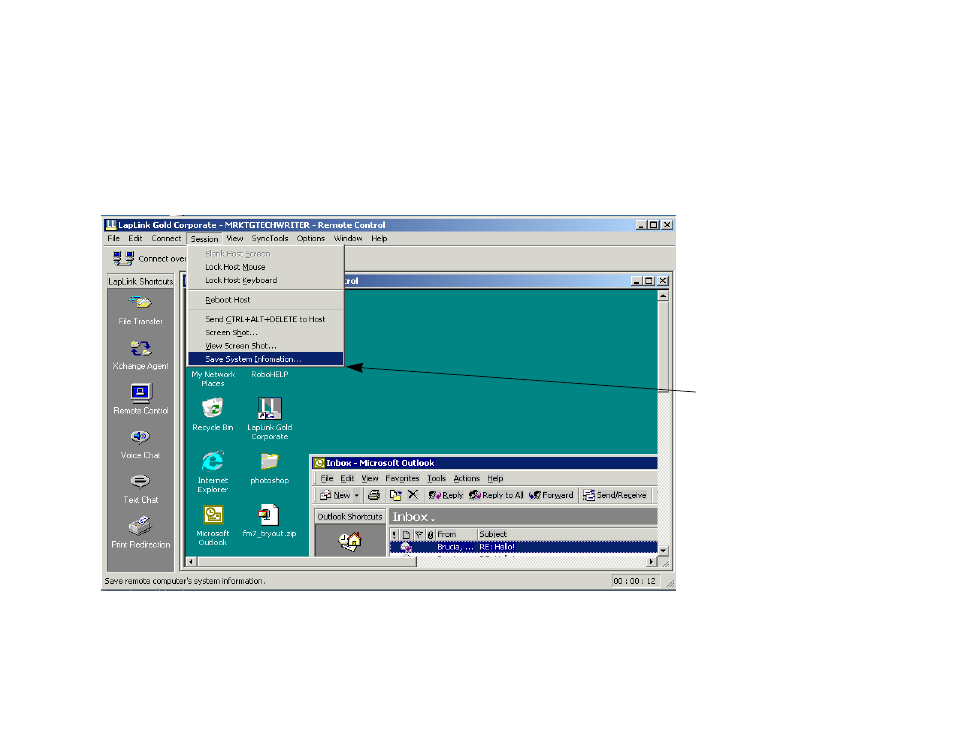Click the Print icon in Outlook toolbar
954x742 pixels.
[374, 495]
